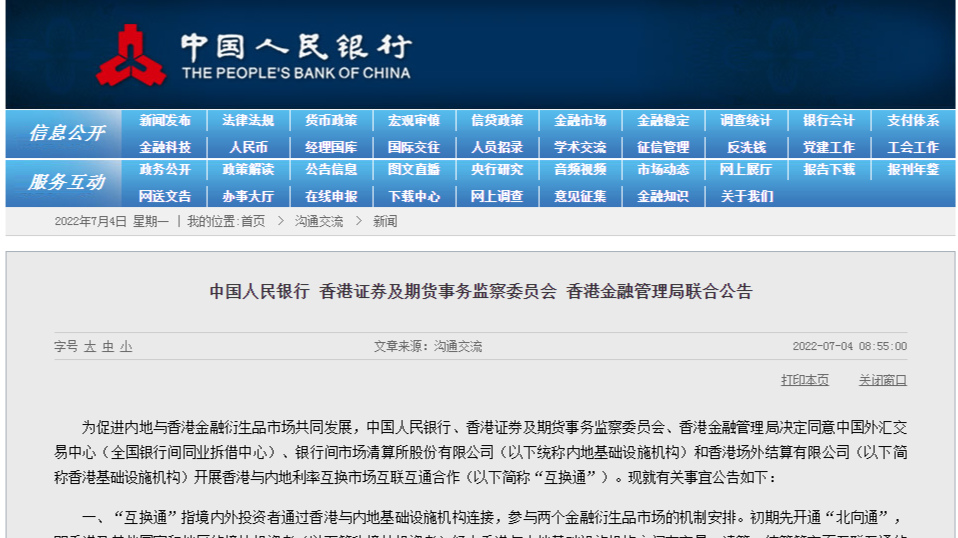958x538 pixels.
Task: Go to 国际交往 page
Action: (x=414, y=147)
